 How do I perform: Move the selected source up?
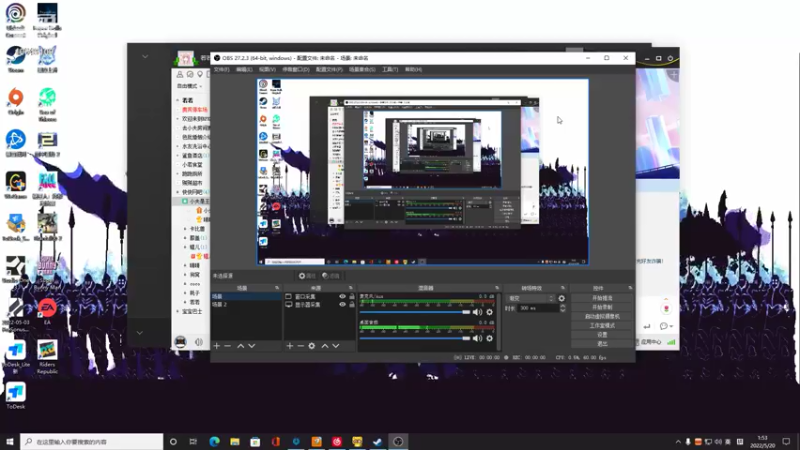pos(325,346)
